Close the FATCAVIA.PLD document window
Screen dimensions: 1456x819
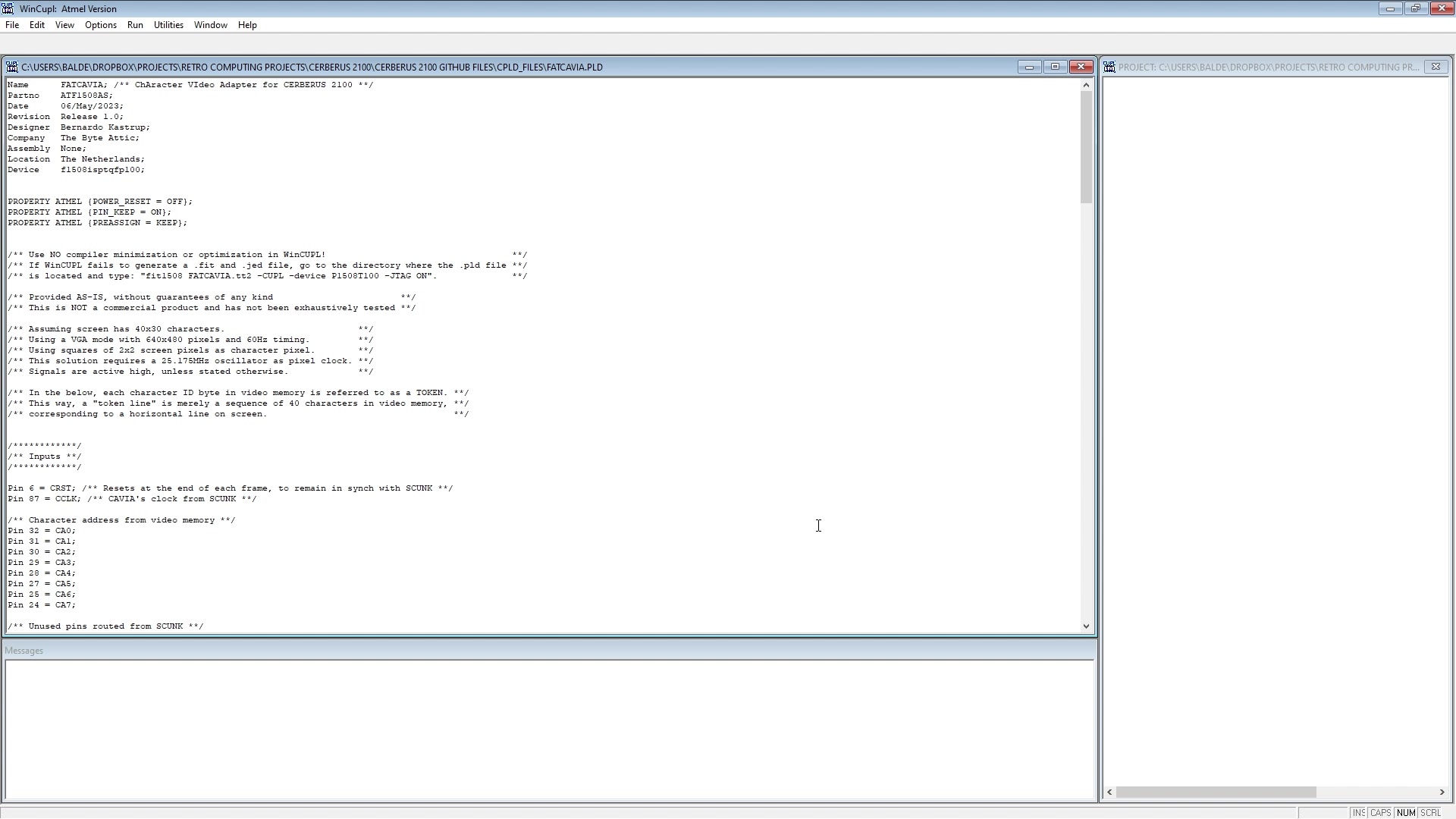1081,67
